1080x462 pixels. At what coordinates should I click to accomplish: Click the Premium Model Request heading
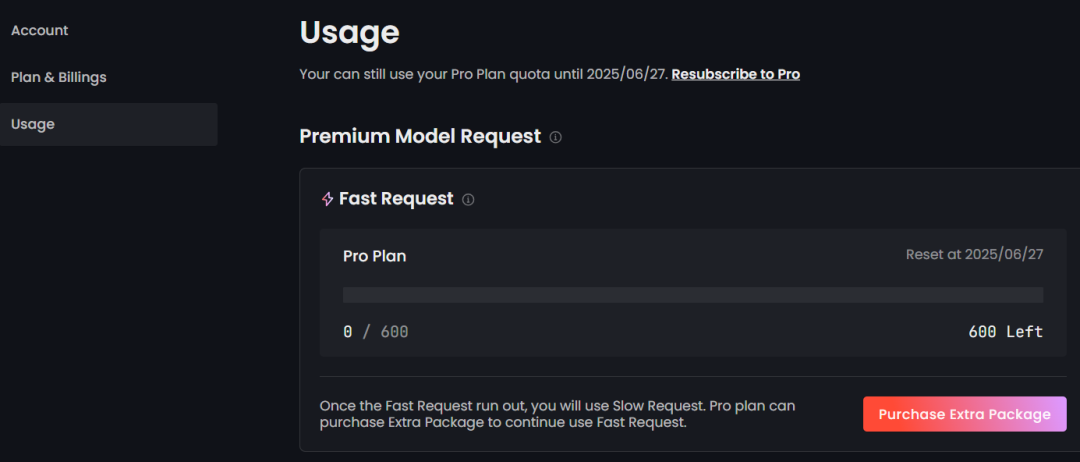(x=420, y=136)
